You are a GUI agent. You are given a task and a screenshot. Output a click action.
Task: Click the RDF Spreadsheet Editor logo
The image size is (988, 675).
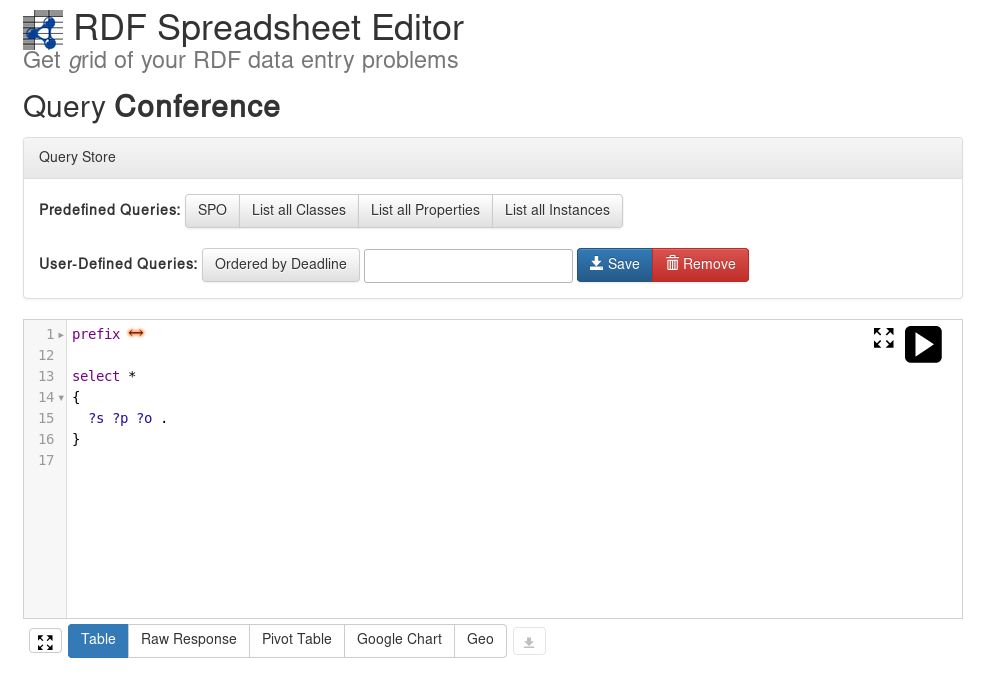point(43,30)
